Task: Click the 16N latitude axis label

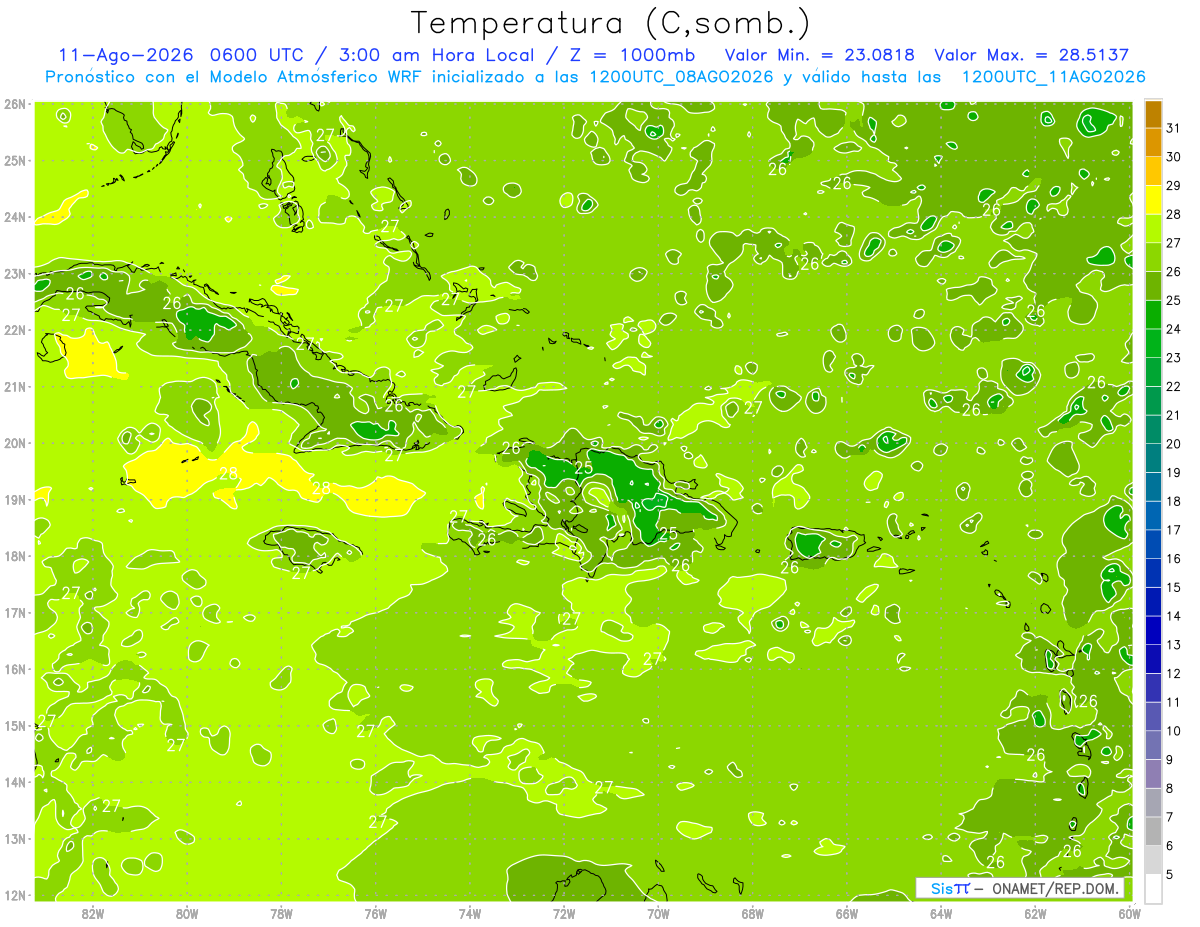Action: [15, 669]
